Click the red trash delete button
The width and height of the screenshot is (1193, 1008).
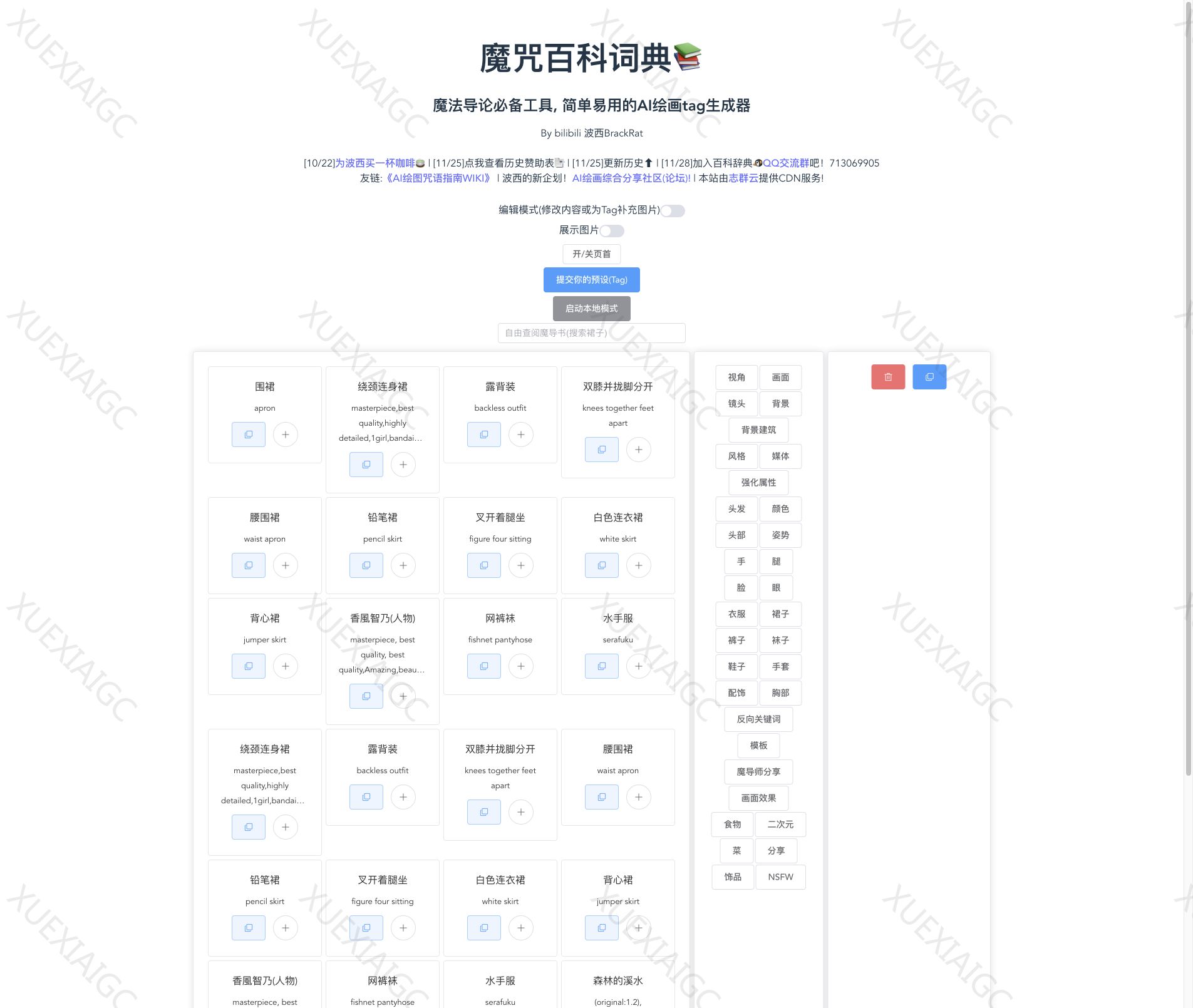(887, 377)
